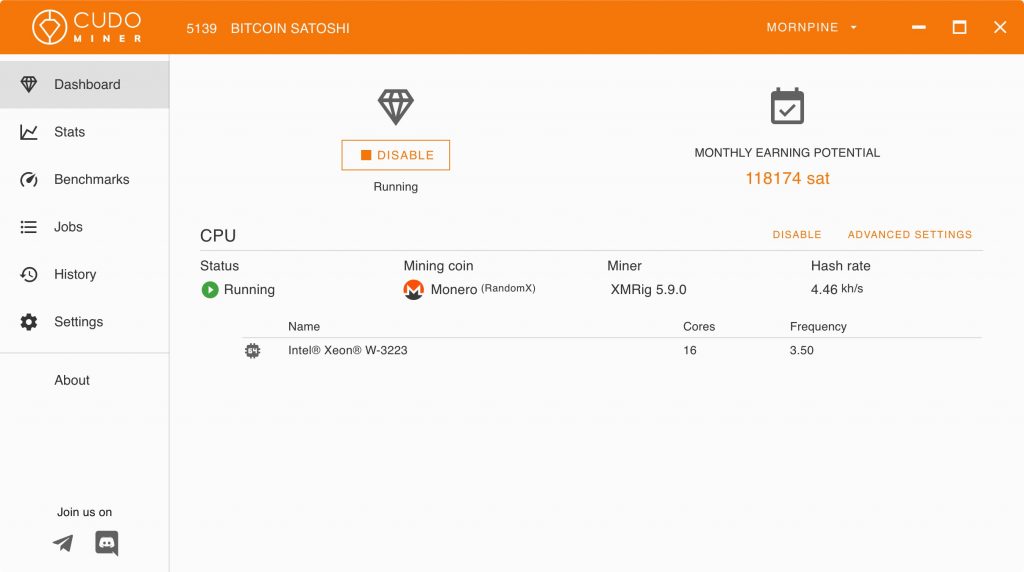The image size is (1024, 572).
Task: Click the 4.46 kh/s hash rate
Action: pyautogui.click(x=837, y=289)
